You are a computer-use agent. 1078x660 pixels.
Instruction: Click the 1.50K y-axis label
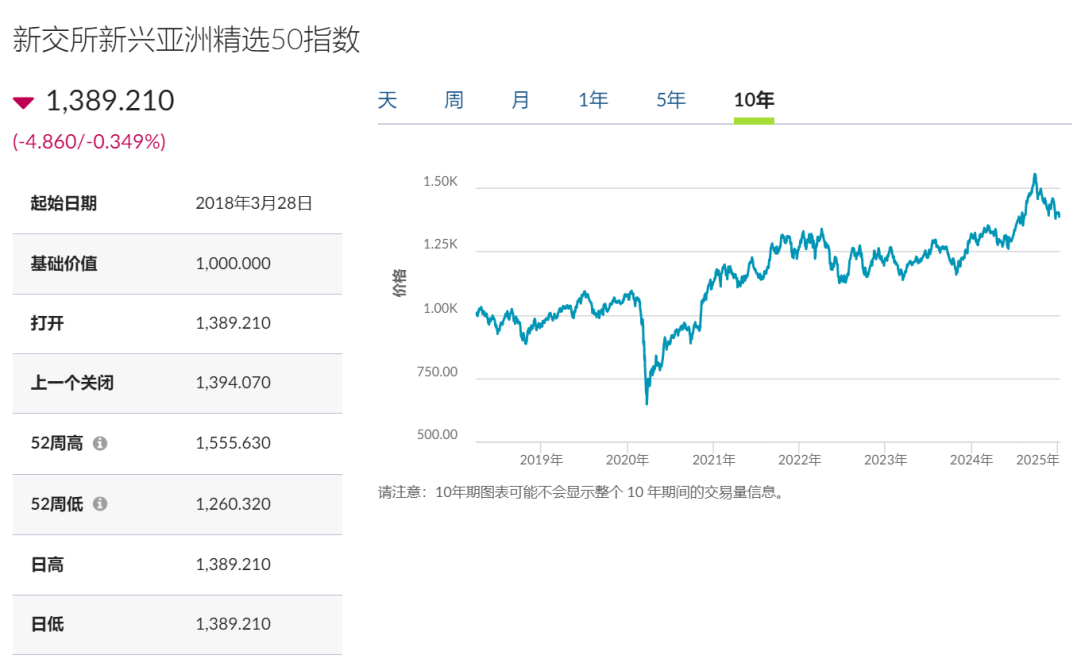point(440,182)
